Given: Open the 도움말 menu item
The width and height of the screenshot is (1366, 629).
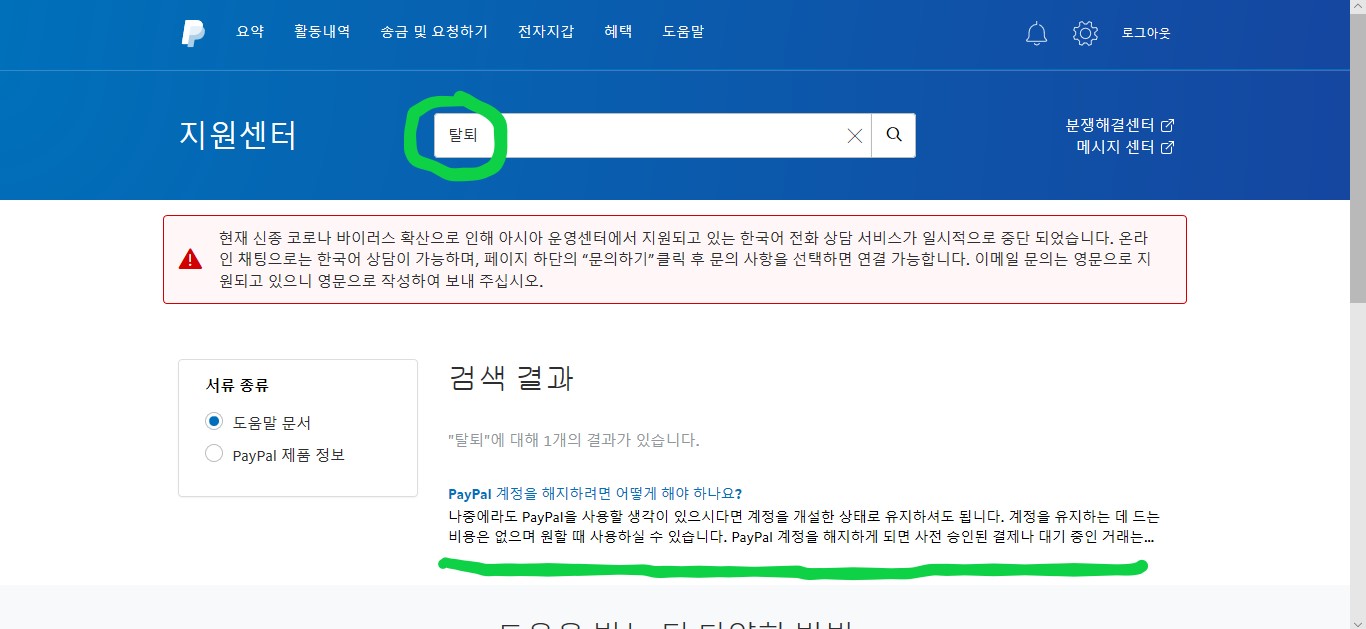Looking at the screenshot, I should coord(683,32).
